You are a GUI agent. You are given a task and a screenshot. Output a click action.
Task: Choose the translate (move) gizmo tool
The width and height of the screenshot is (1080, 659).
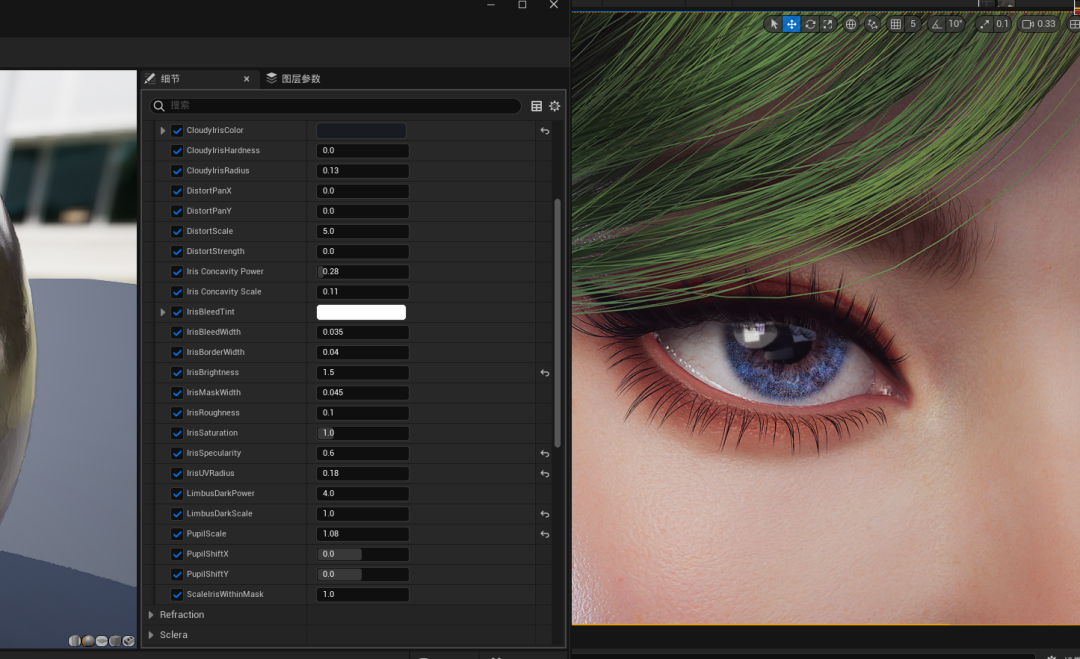[792, 24]
